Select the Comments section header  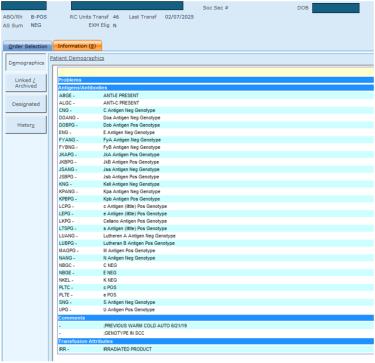point(216,318)
